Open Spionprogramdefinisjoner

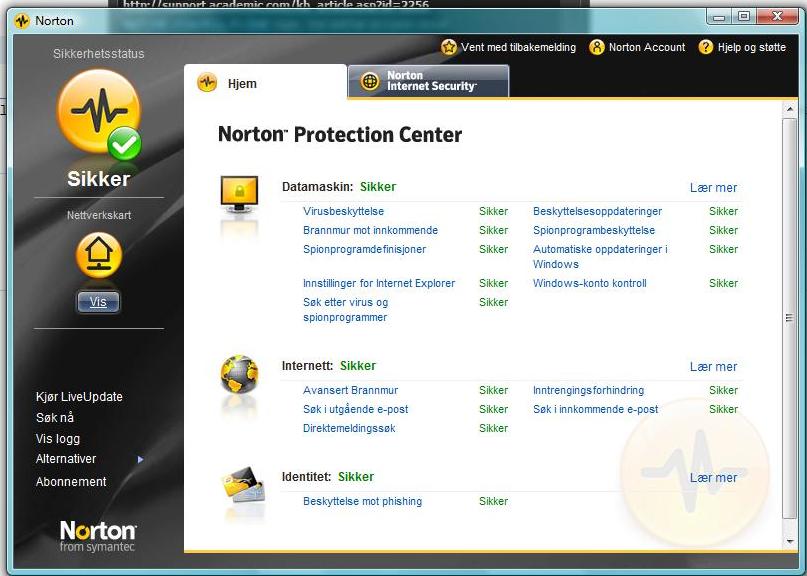click(364, 249)
